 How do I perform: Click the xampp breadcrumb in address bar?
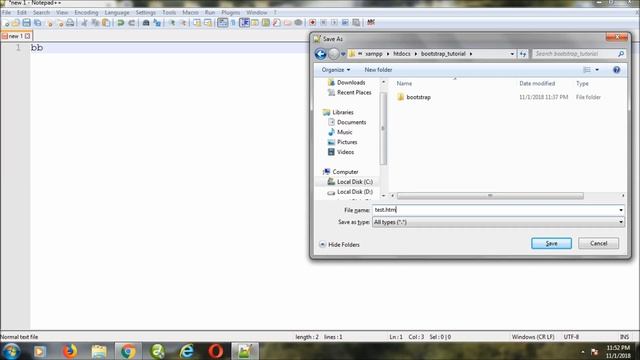374,54
